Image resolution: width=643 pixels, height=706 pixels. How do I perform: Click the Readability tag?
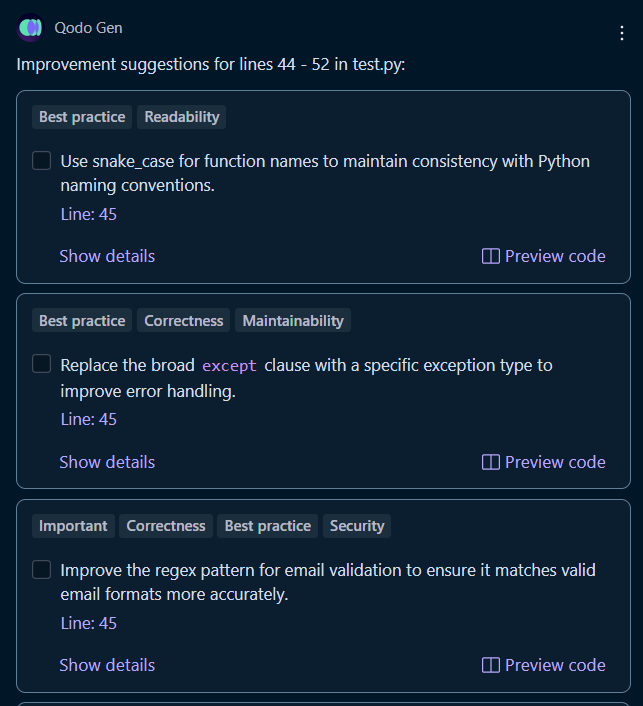click(x=181, y=117)
